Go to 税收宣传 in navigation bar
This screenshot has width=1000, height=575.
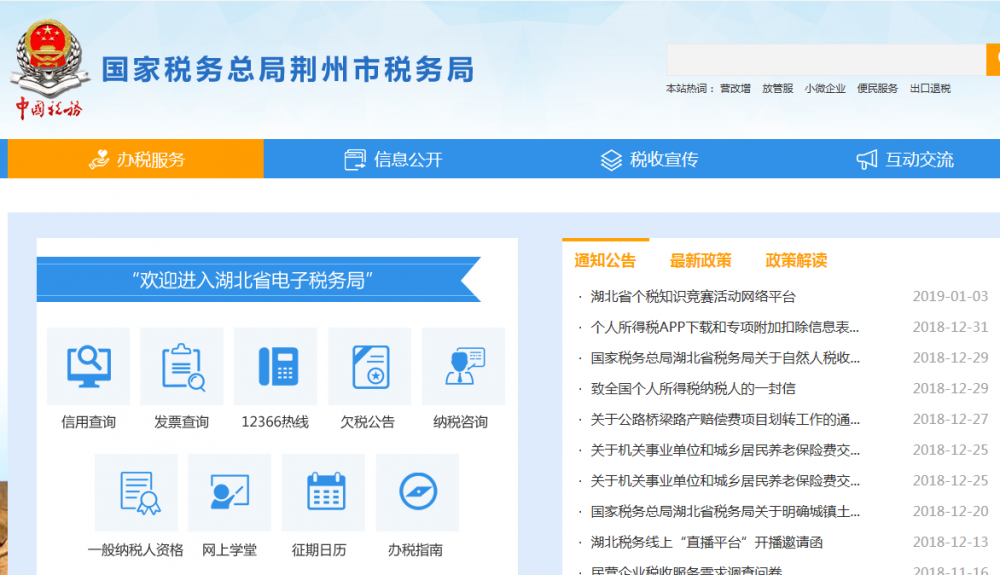pos(649,159)
